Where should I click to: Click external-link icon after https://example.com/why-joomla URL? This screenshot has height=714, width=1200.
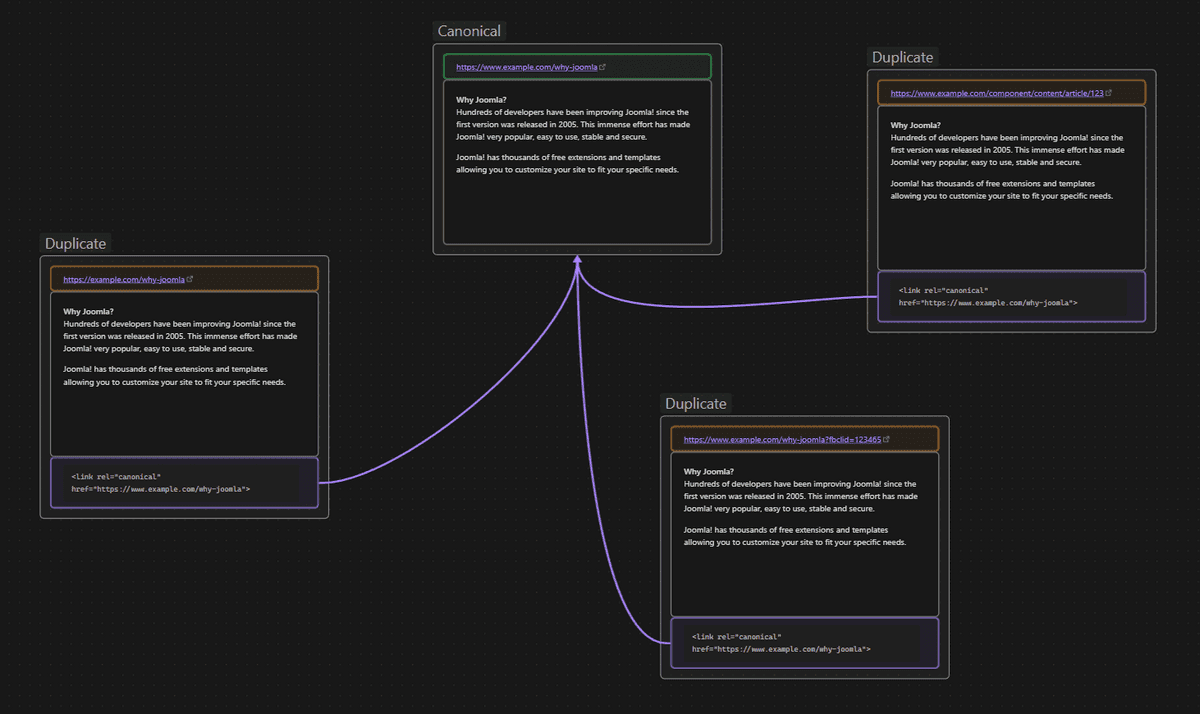pyautogui.click(x=190, y=280)
